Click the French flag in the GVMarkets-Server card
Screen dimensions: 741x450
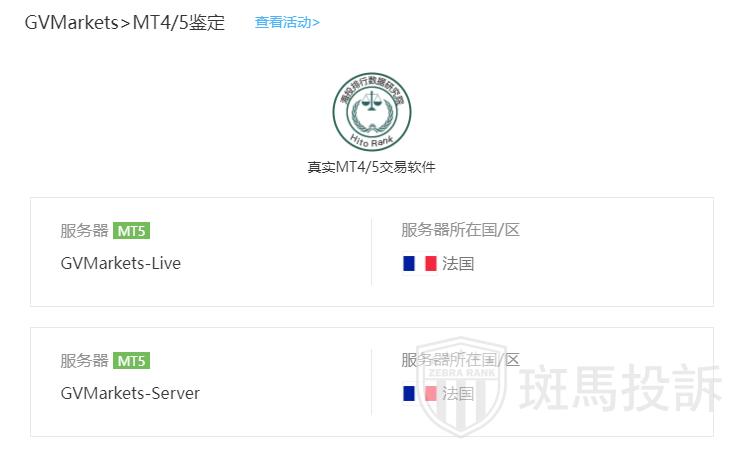click(x=420, y=393)
